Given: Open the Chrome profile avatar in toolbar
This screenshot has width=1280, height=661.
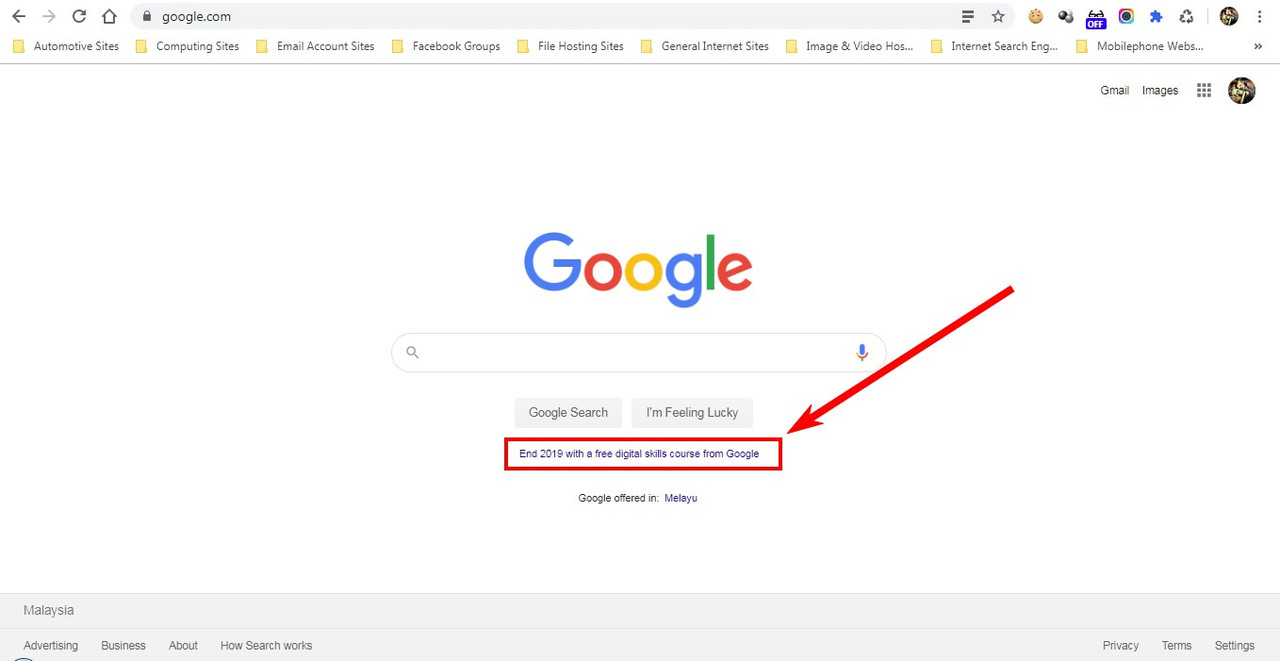Looking at the screenshot, I should (x=1229, y=16).
